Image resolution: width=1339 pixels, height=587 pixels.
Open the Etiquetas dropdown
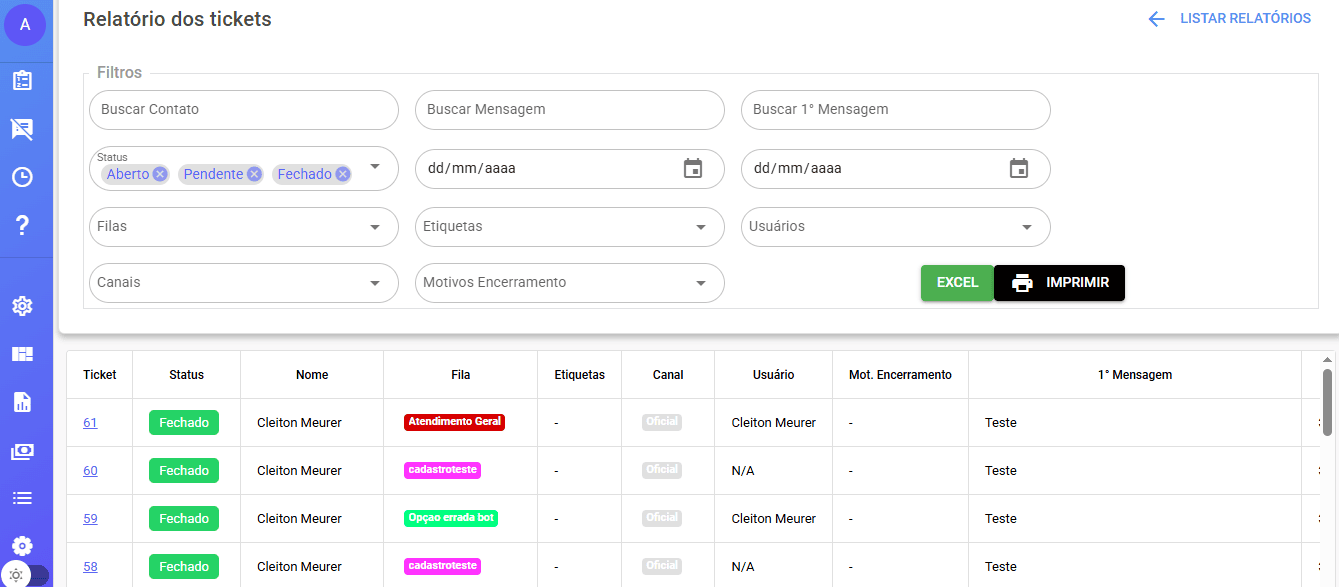(x=701, y=227)
